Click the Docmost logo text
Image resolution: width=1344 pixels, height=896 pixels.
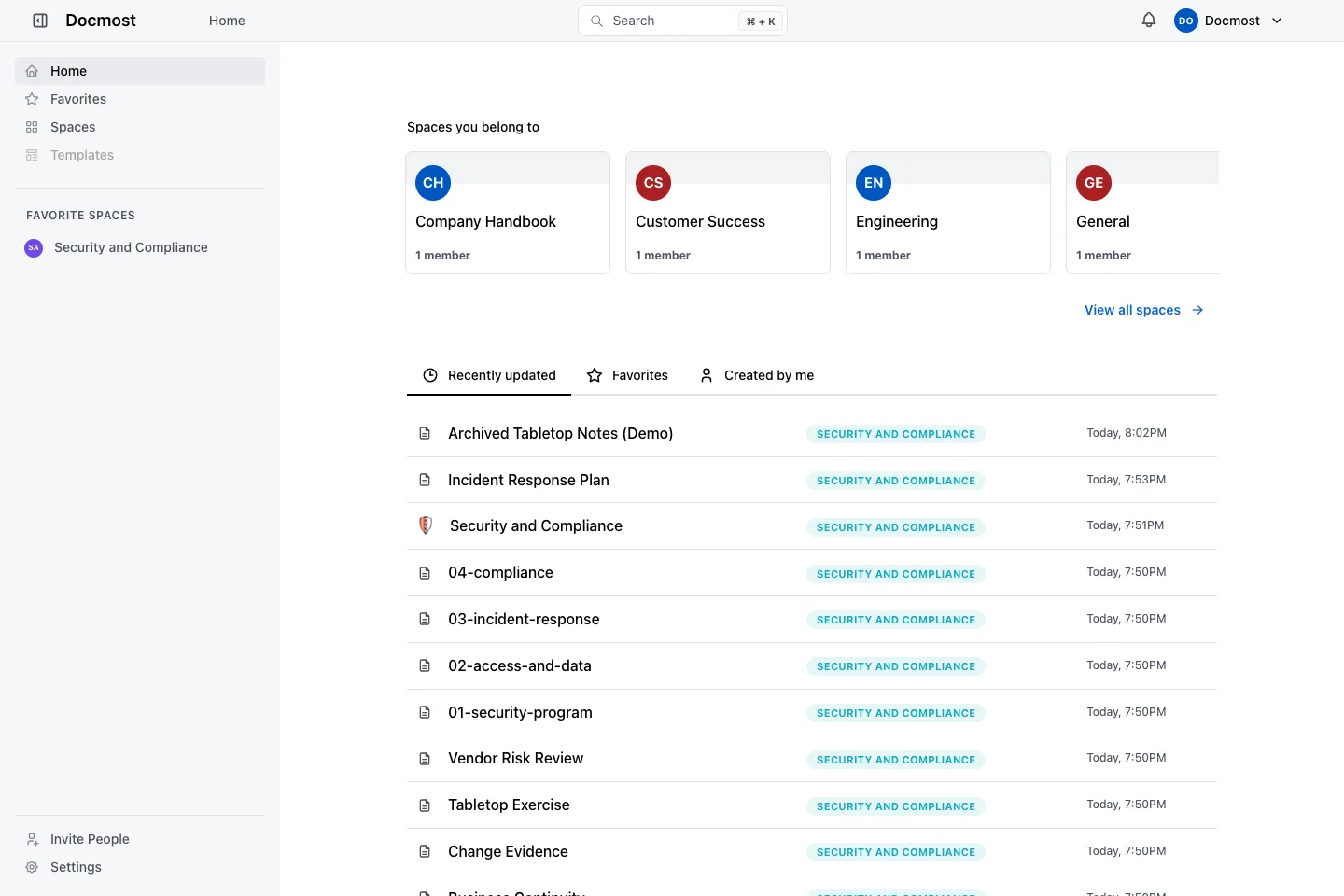point(101,21)
